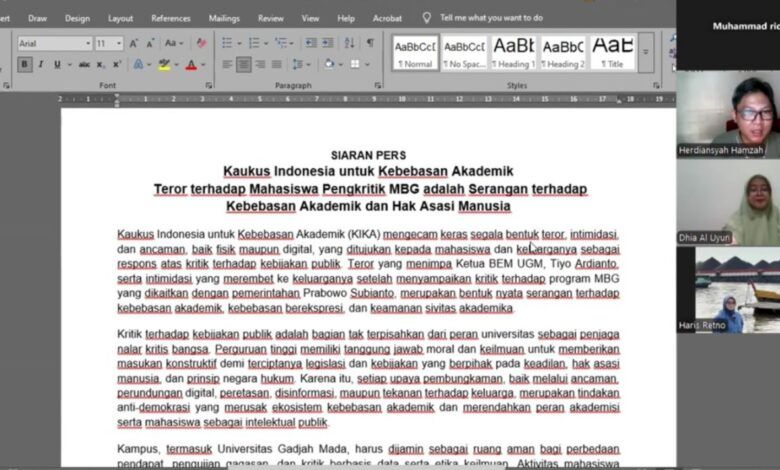This screenshot has height=470, width=780.
Task: Click the Clear All Formatting icon
Action: click(201, 43)
